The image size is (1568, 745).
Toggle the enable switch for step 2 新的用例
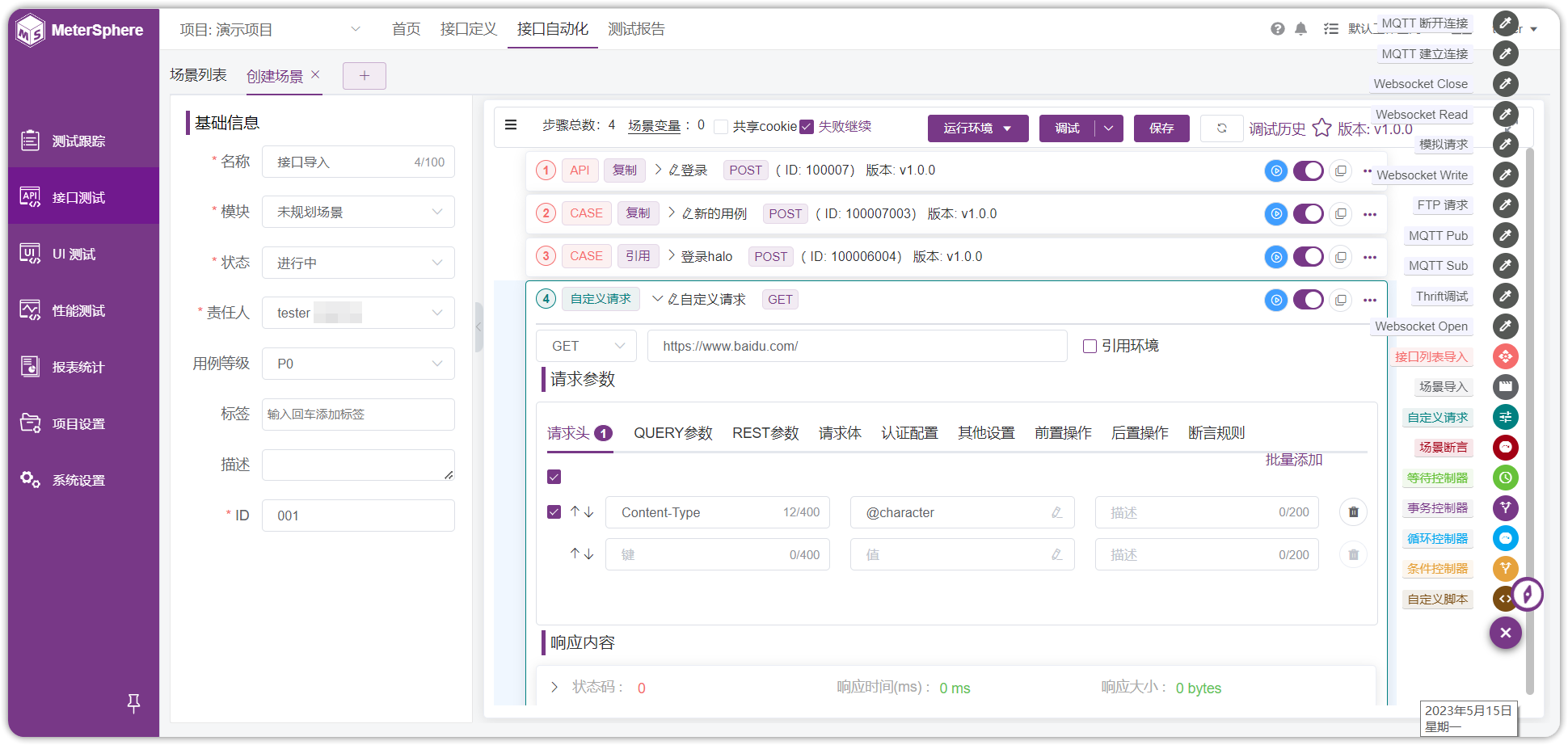click(x=1308, y=214)
